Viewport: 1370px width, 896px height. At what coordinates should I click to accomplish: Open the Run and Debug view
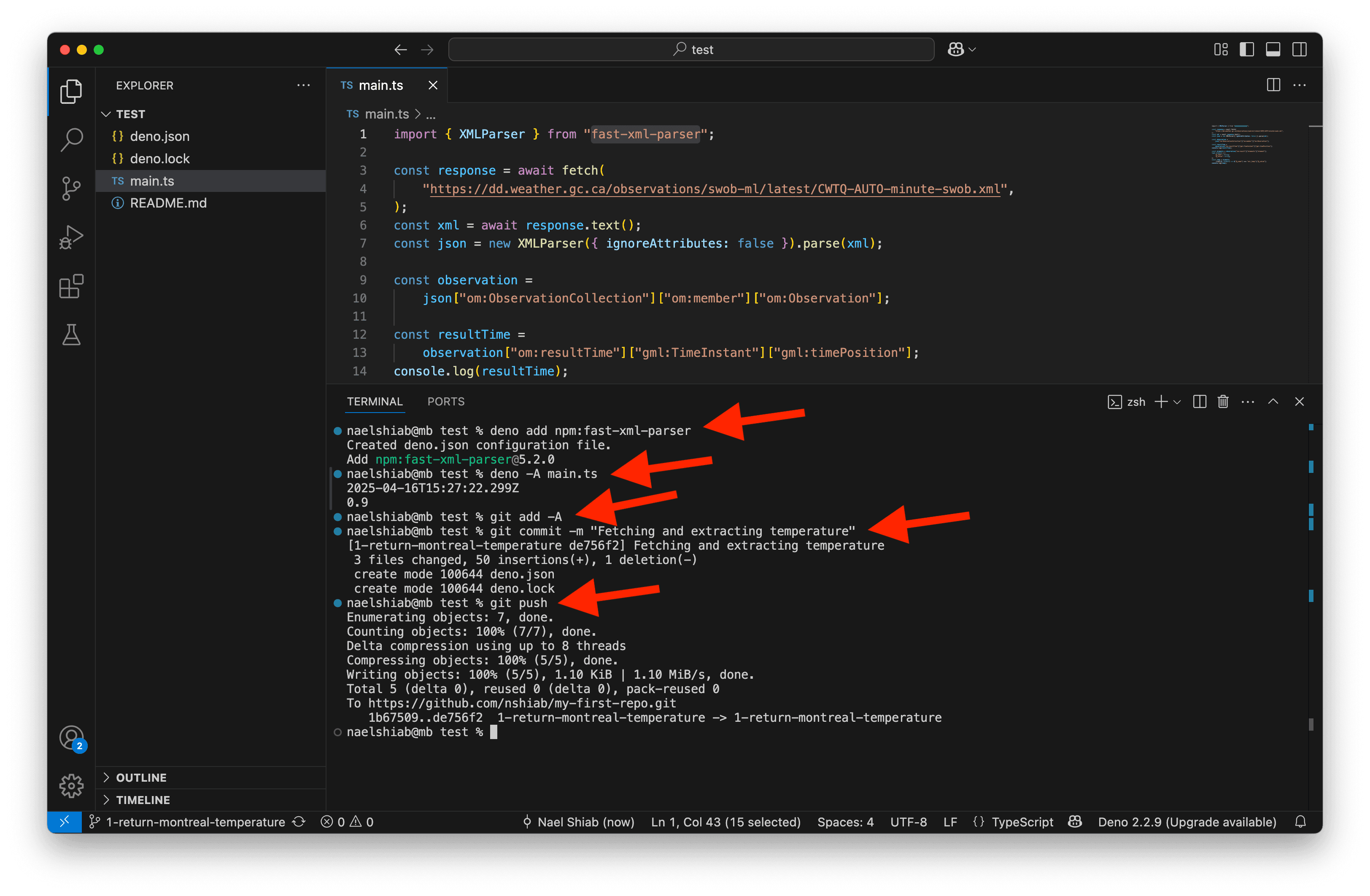click(71, 237)
